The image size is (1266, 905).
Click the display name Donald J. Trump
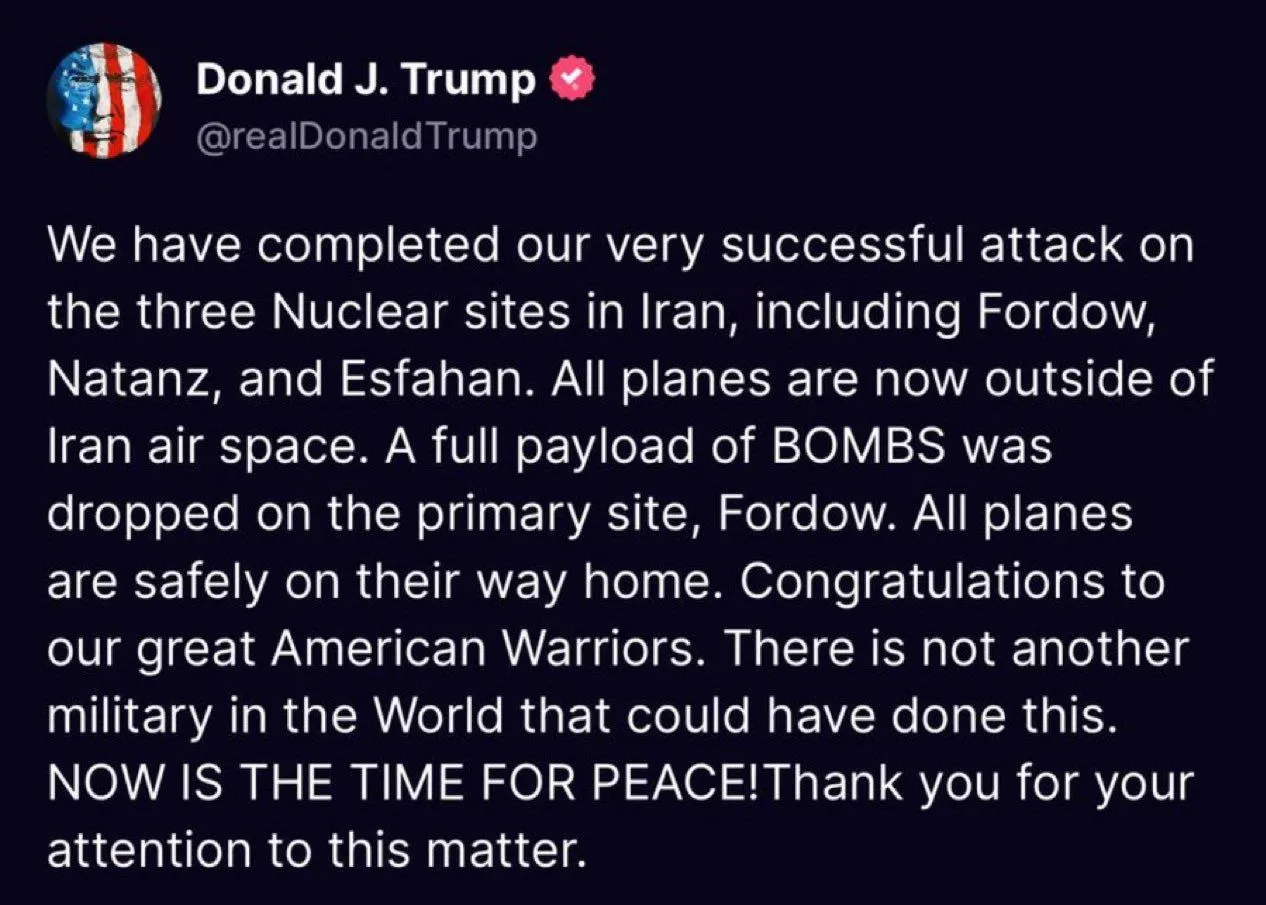[x=365, y=80]
